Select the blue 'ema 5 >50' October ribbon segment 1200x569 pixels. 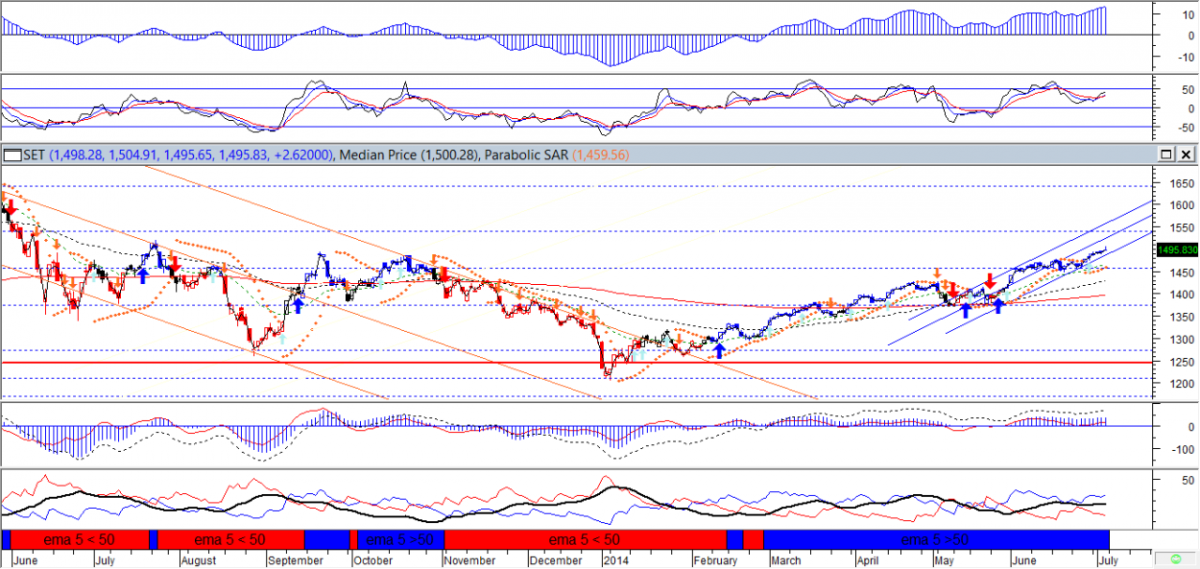click(399, 539)
